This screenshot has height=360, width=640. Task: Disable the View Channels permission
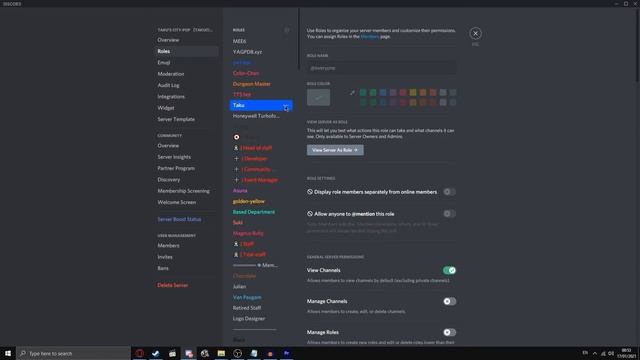pos(449,270)
